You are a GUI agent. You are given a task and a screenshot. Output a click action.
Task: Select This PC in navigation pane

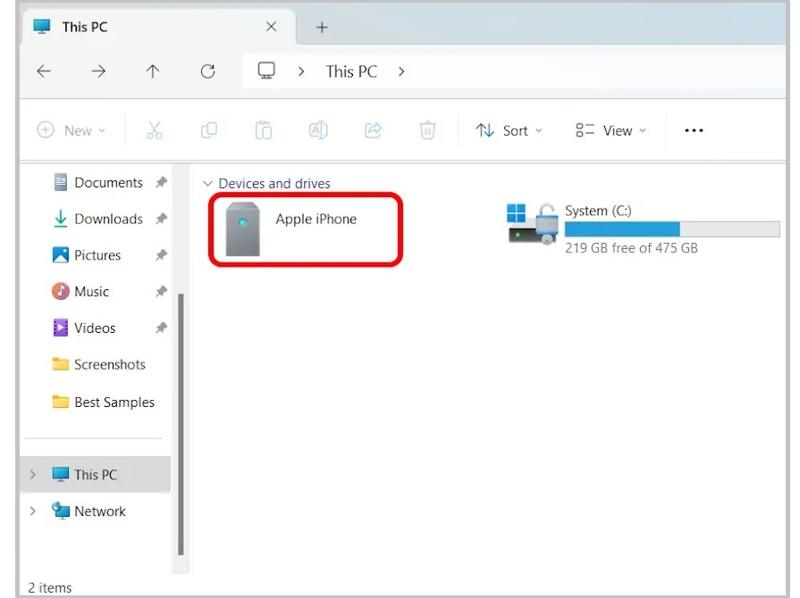pos(96,475)
